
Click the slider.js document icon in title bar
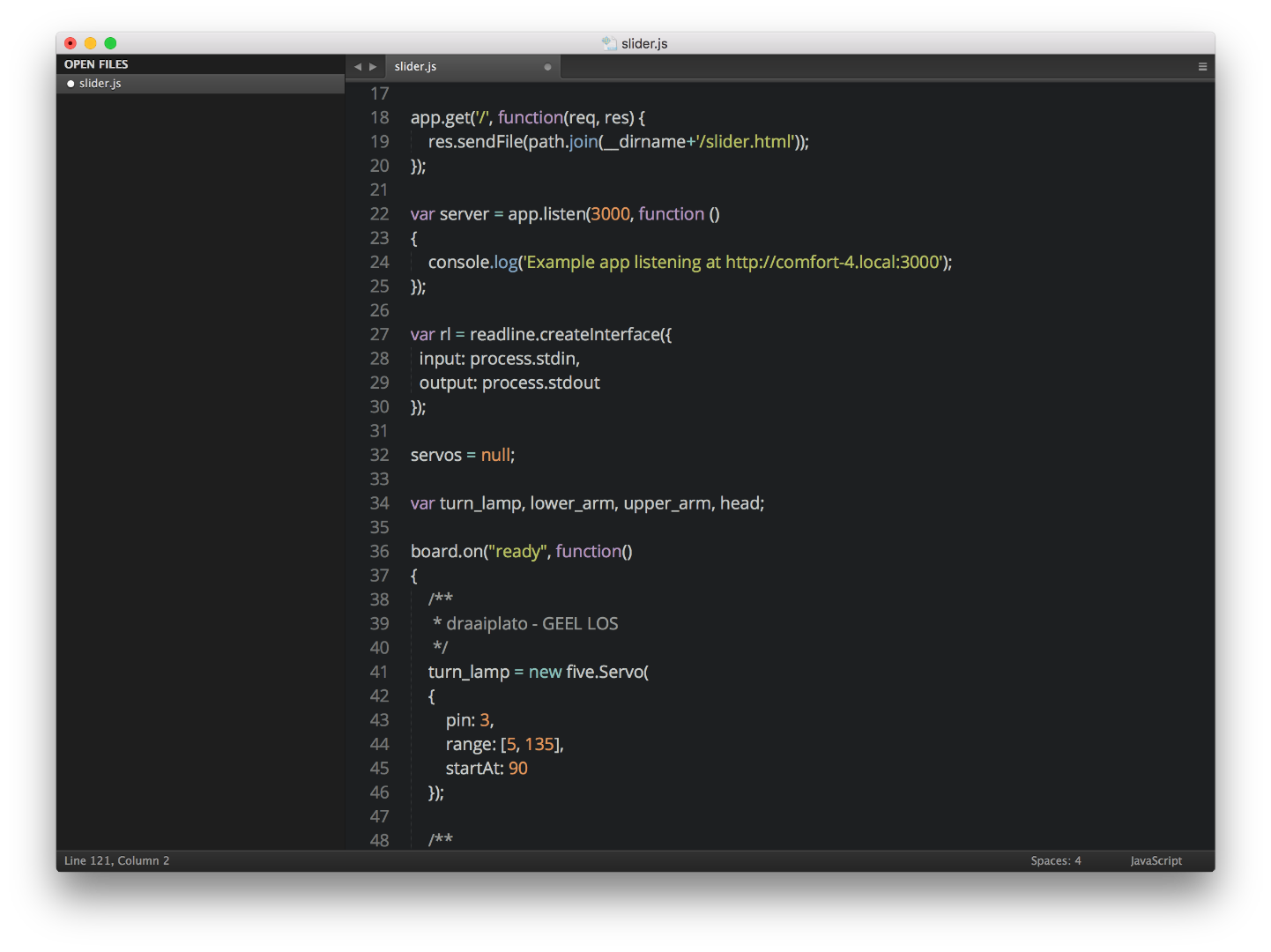tap(609, 43)
